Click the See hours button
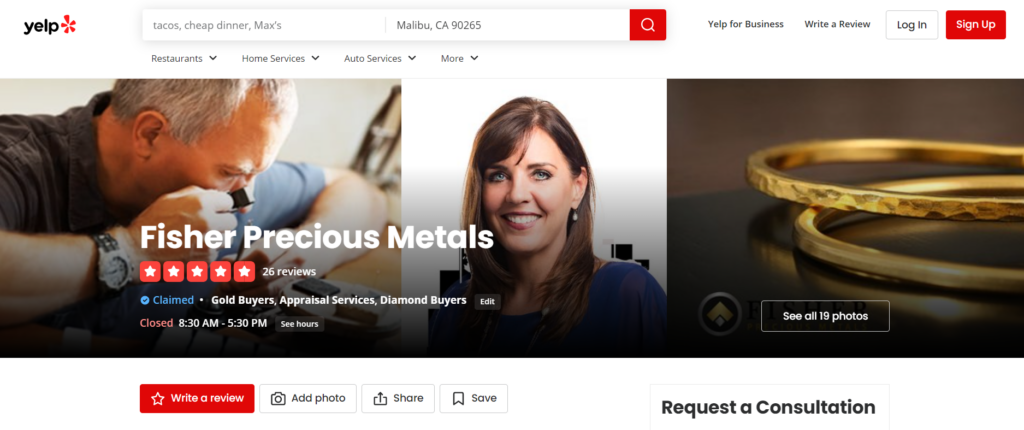The height and width of the screenshot is (430, 1024). [299, 324]
